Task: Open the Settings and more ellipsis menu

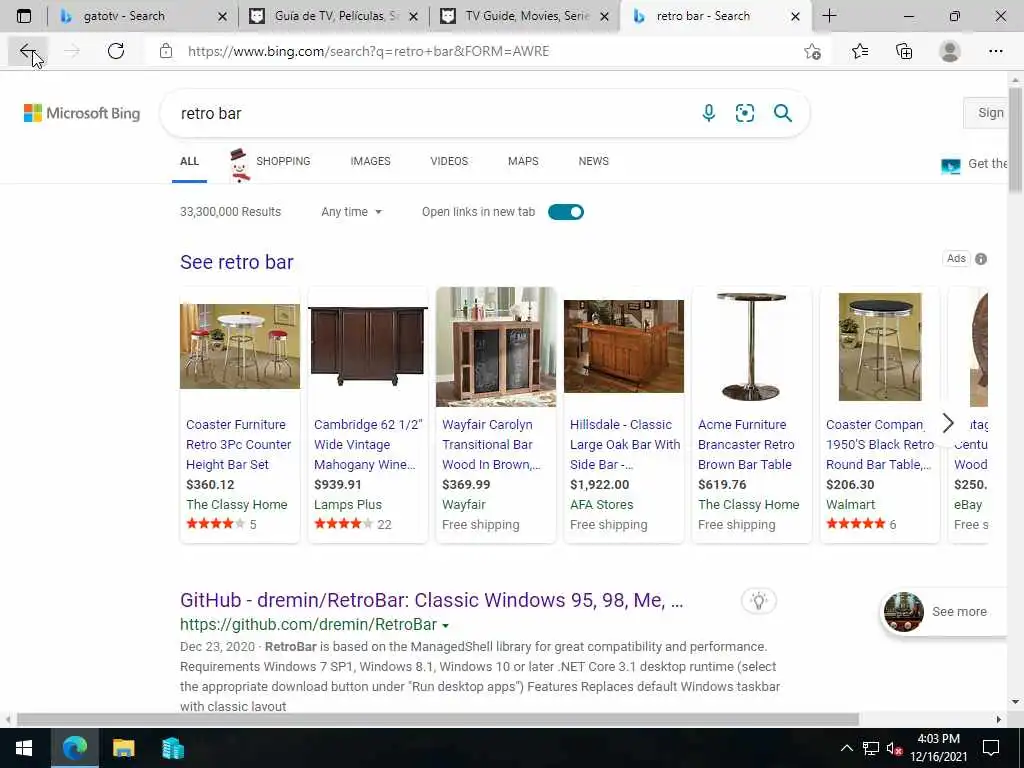Action: (995, 51)
